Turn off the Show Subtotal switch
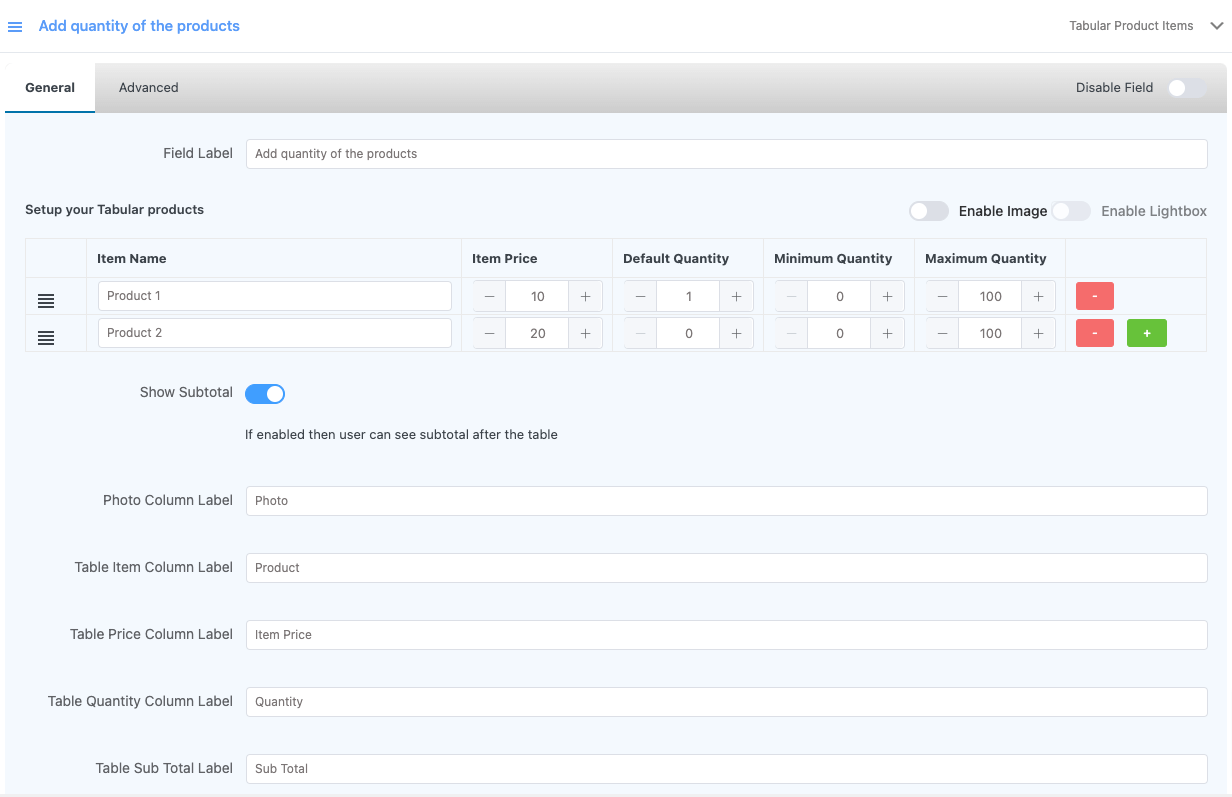This screenshot has width=1232, height=797. (x=265, y=394)
